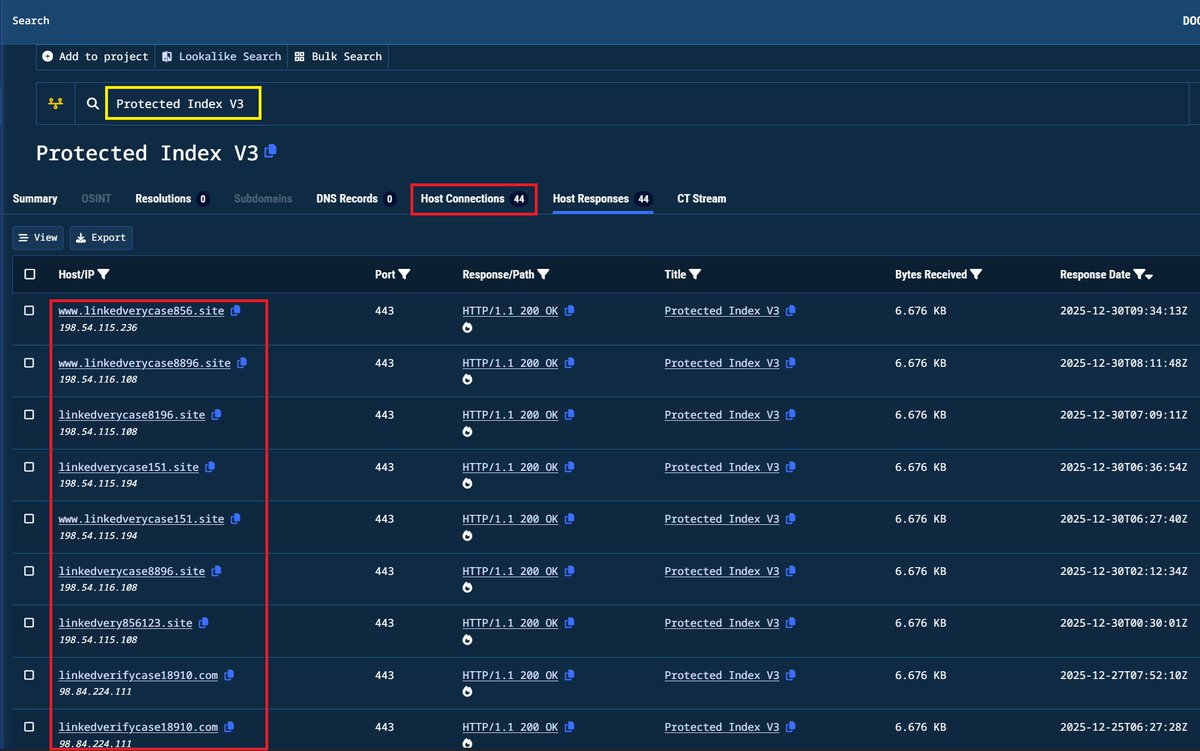Check the www.linkedverycase856.site row checkbox

[29, 311]
